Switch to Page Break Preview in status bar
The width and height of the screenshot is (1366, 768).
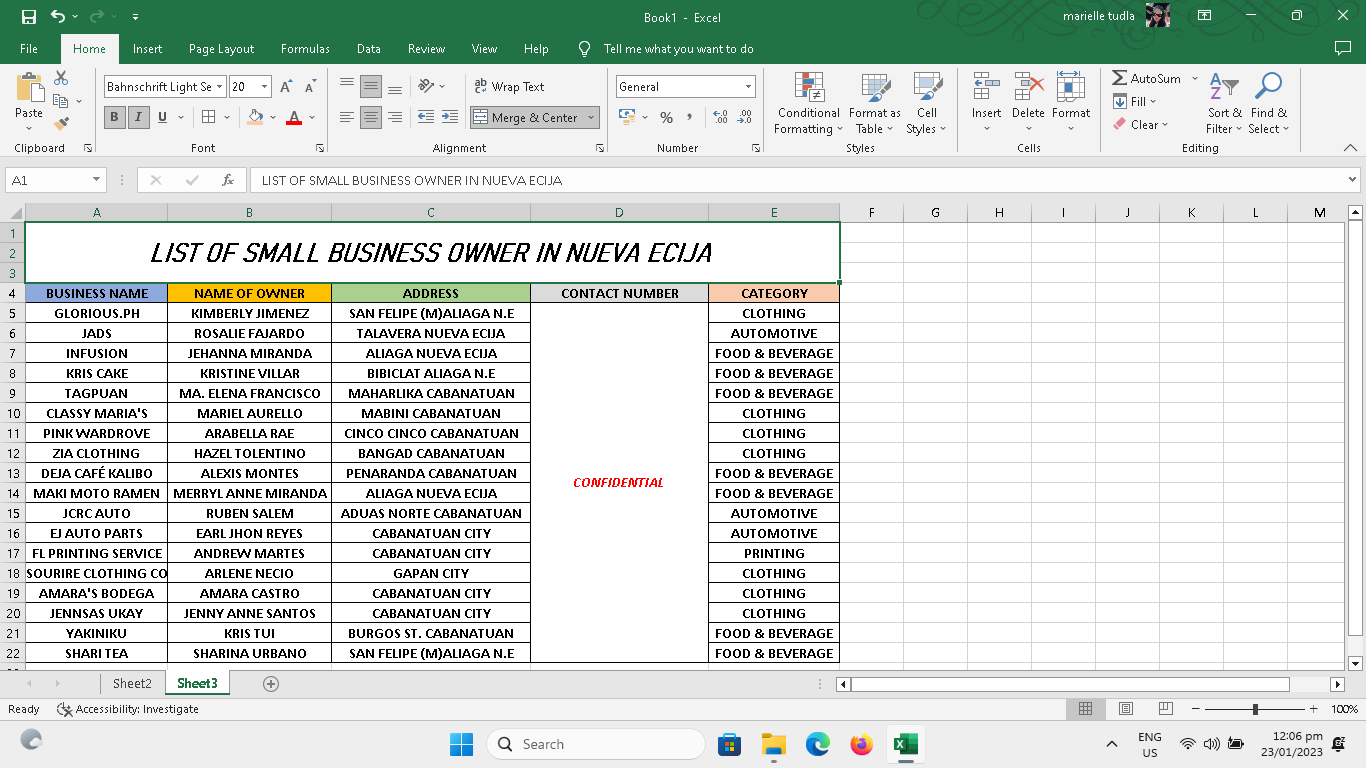pos(1165,709)
